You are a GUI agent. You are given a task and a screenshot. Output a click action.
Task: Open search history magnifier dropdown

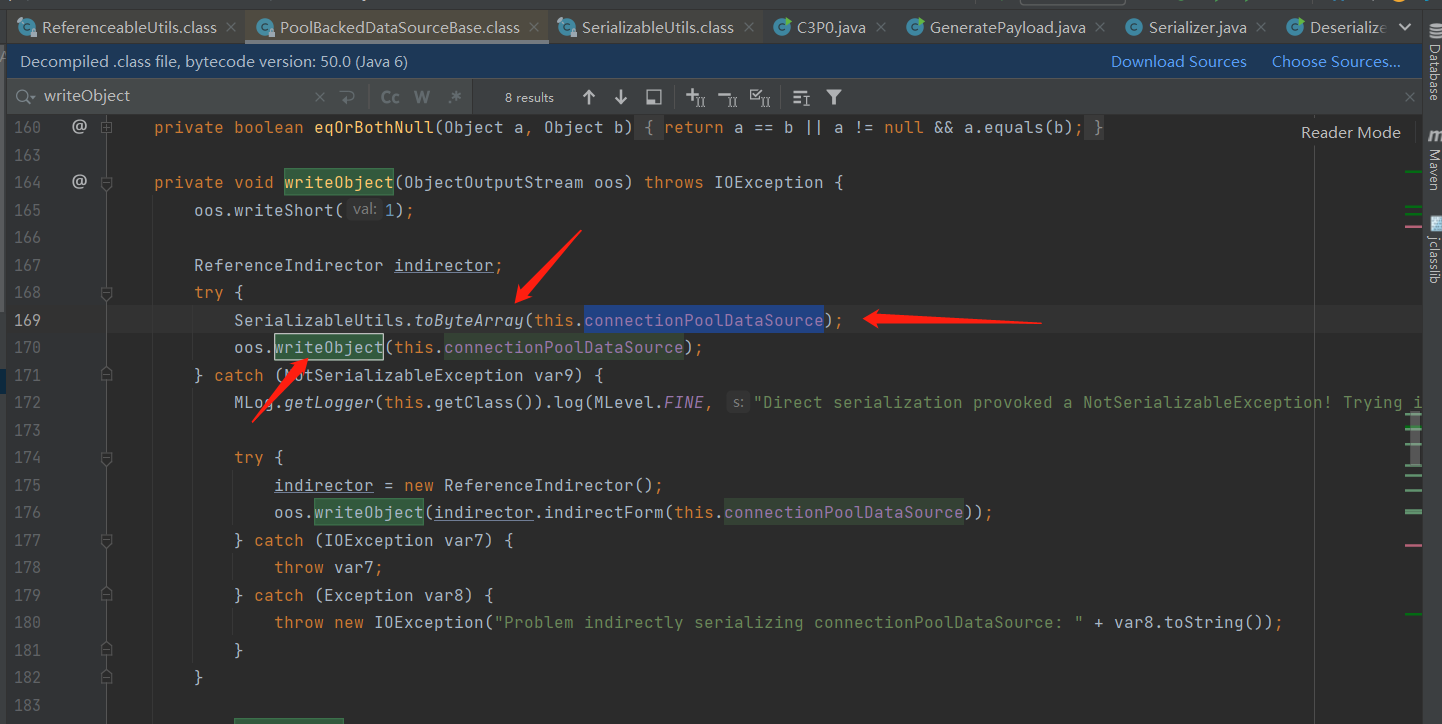tap(25, 97)
